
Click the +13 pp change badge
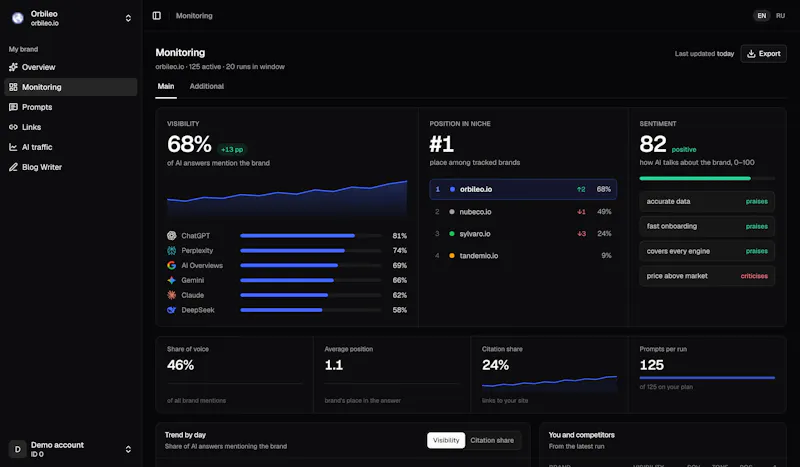point(232,150)
